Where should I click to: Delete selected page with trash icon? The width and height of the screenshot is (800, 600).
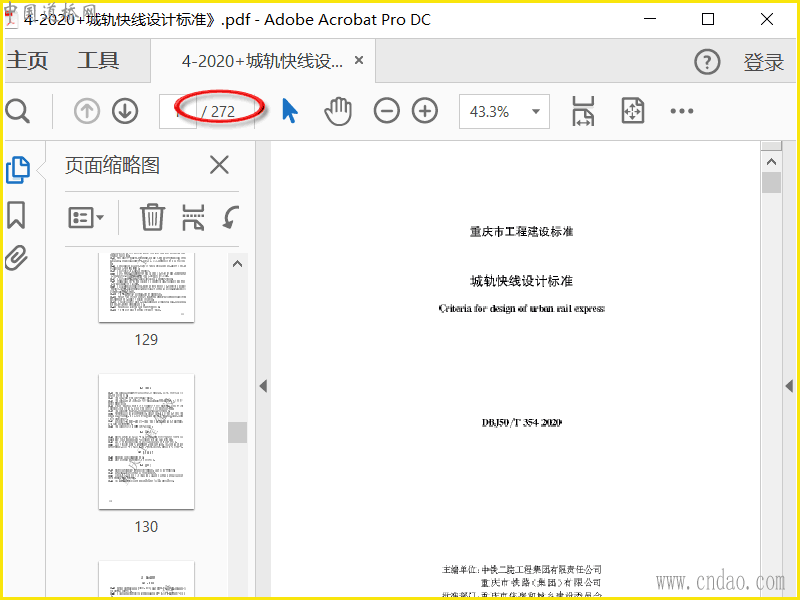click(152, 217)
